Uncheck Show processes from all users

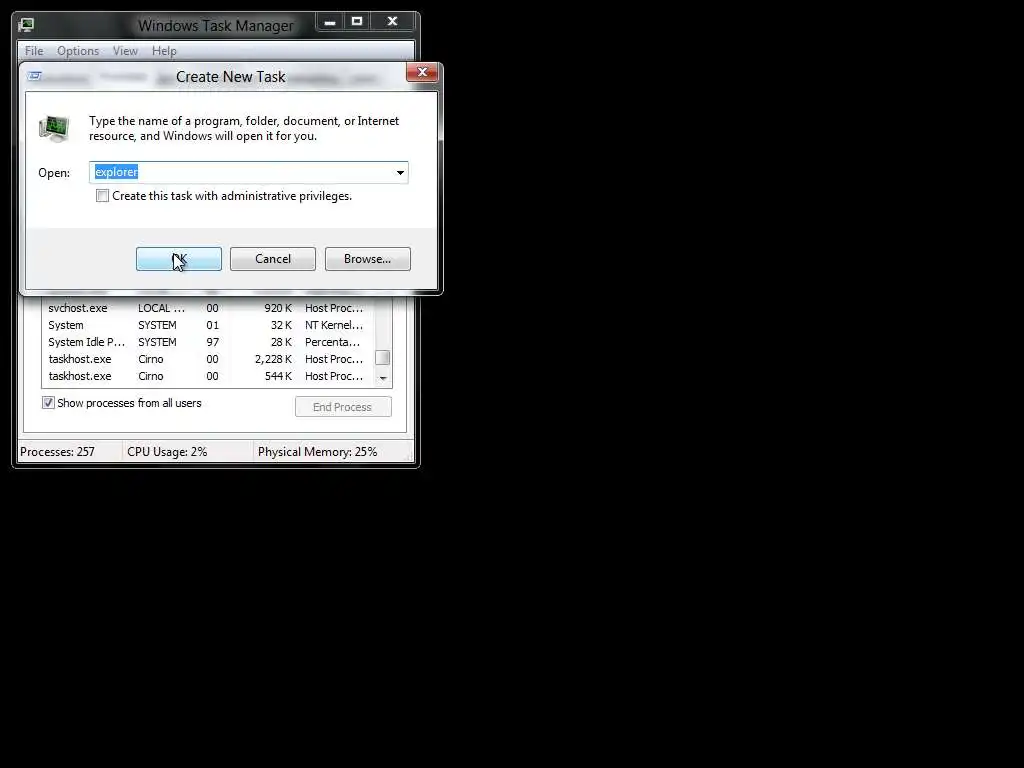pyautogui.click(x=48, y=403)
